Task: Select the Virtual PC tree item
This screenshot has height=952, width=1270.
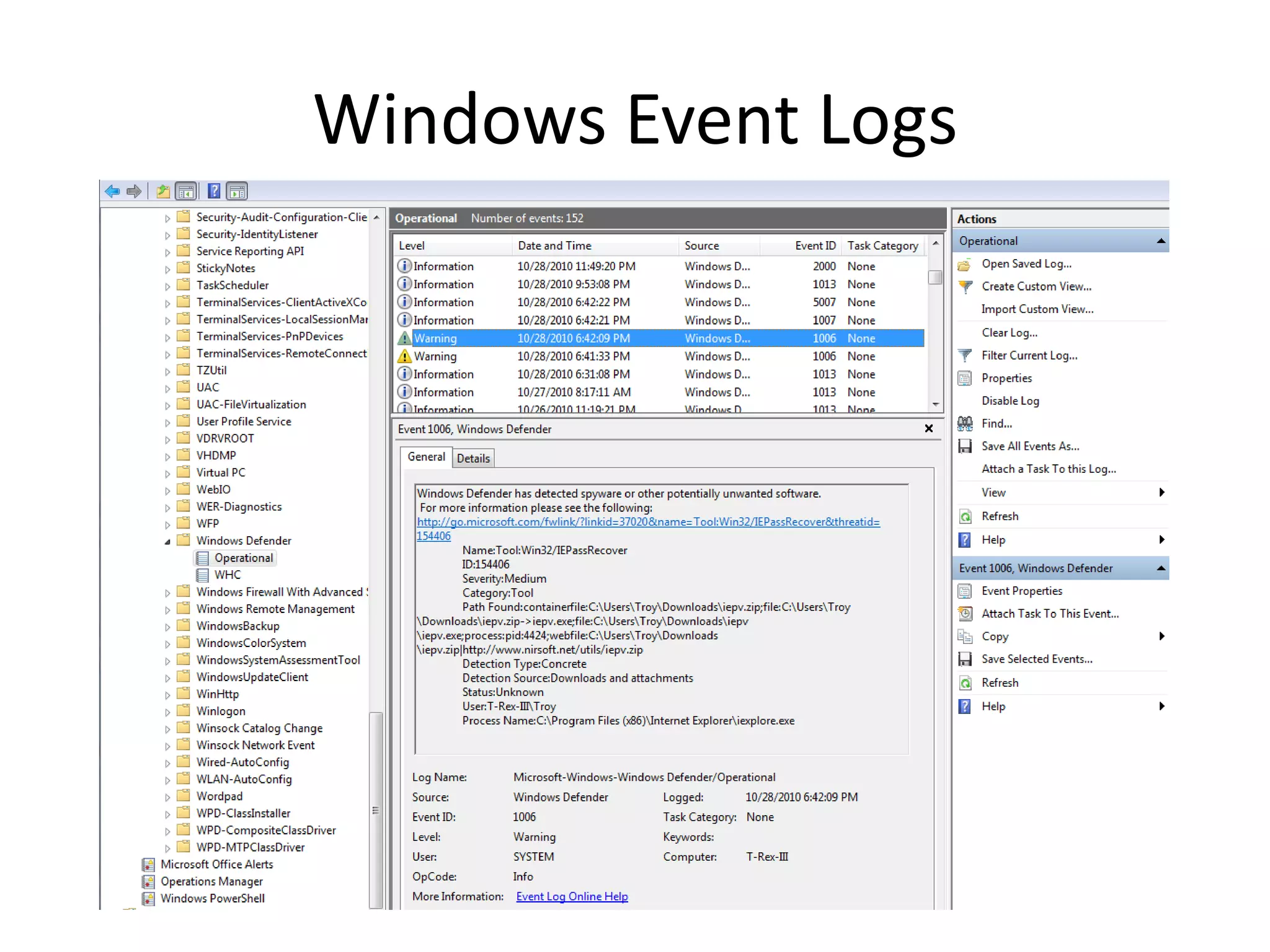Action: tap(221, 473)
